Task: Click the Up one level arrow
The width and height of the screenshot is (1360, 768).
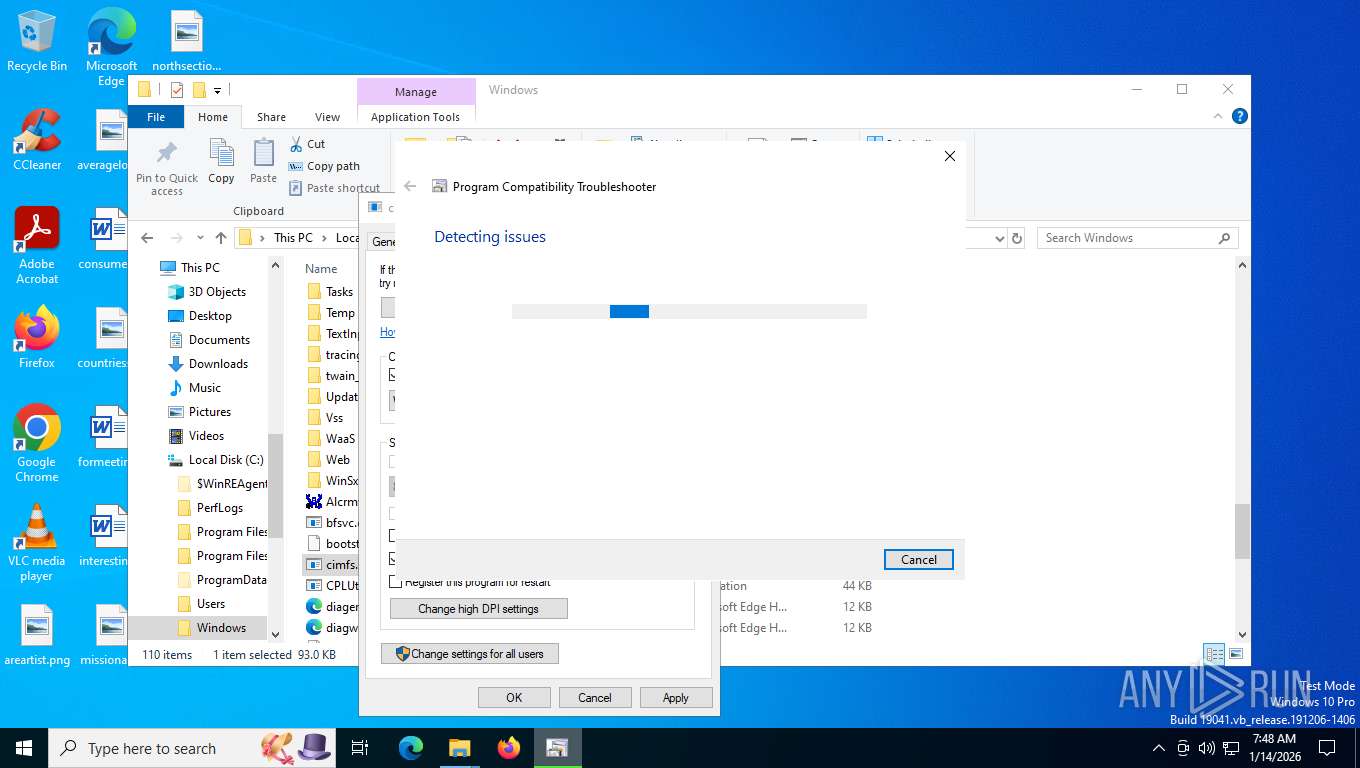Action: (221, 238)
